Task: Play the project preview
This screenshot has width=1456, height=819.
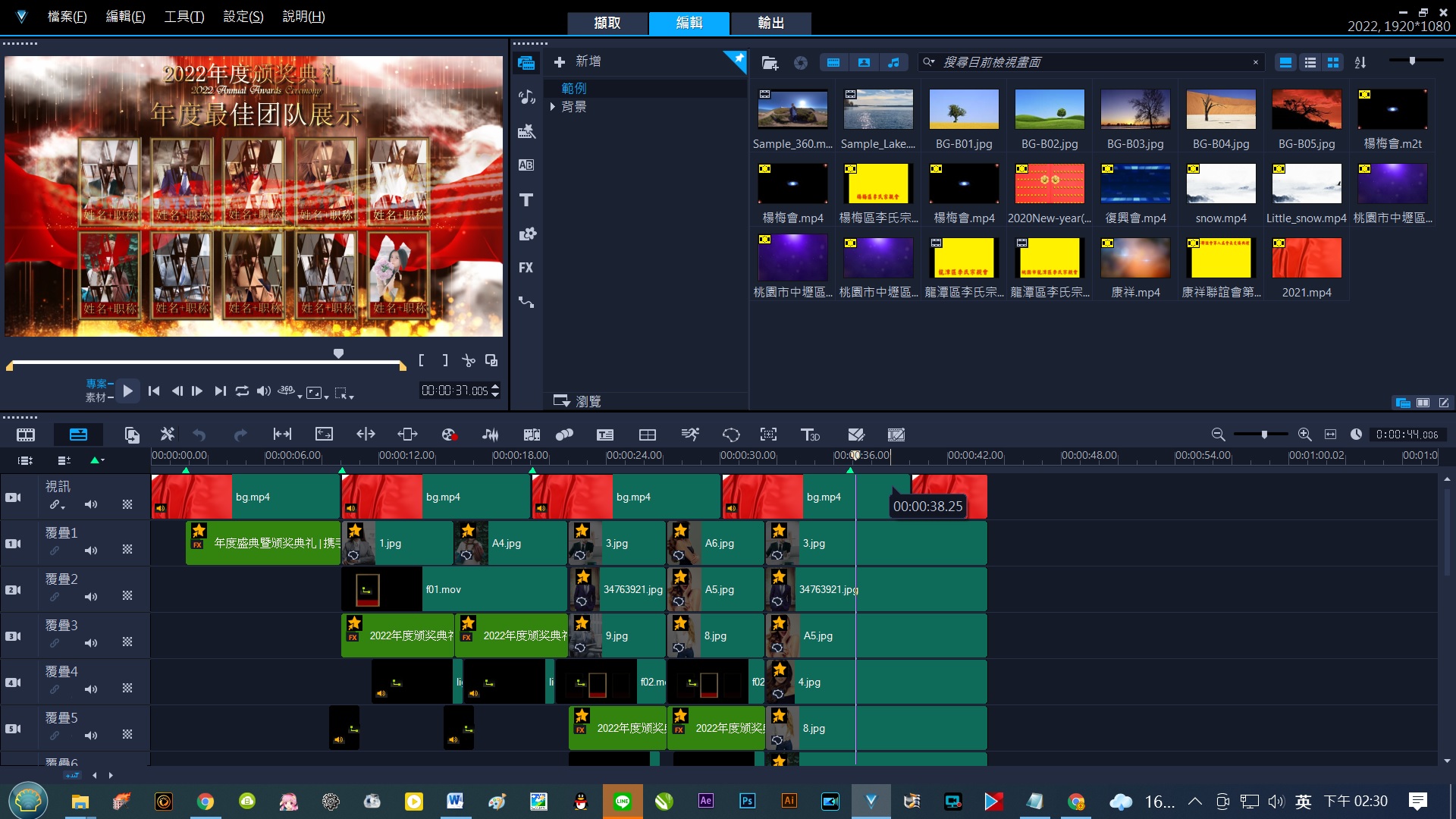Action: pos(128,391)
